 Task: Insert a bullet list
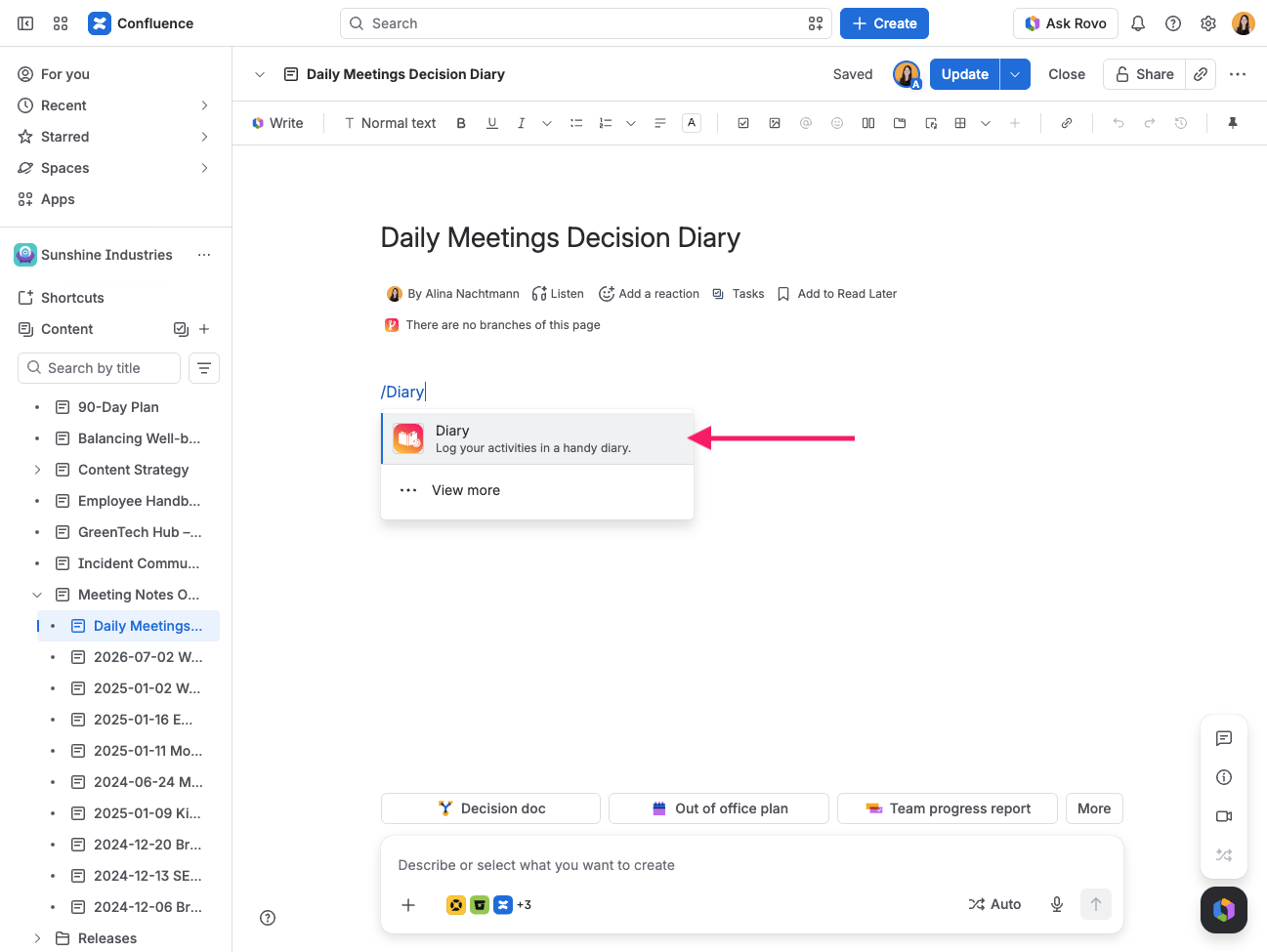[576, 123]
